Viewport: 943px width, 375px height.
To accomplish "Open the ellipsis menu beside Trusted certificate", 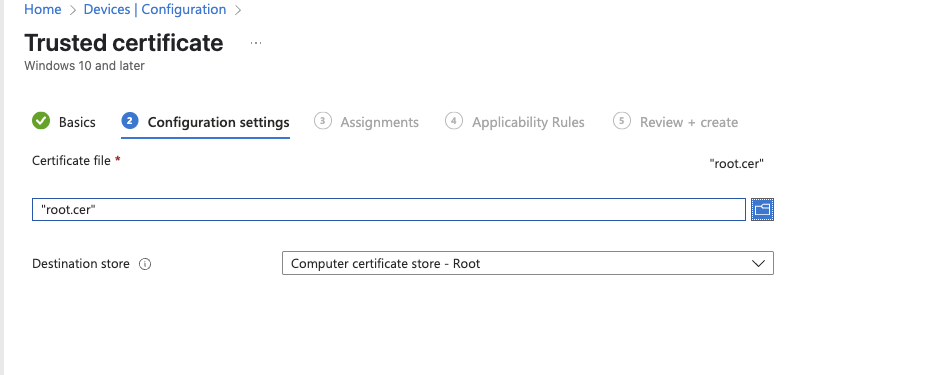I will click(256, 43).
